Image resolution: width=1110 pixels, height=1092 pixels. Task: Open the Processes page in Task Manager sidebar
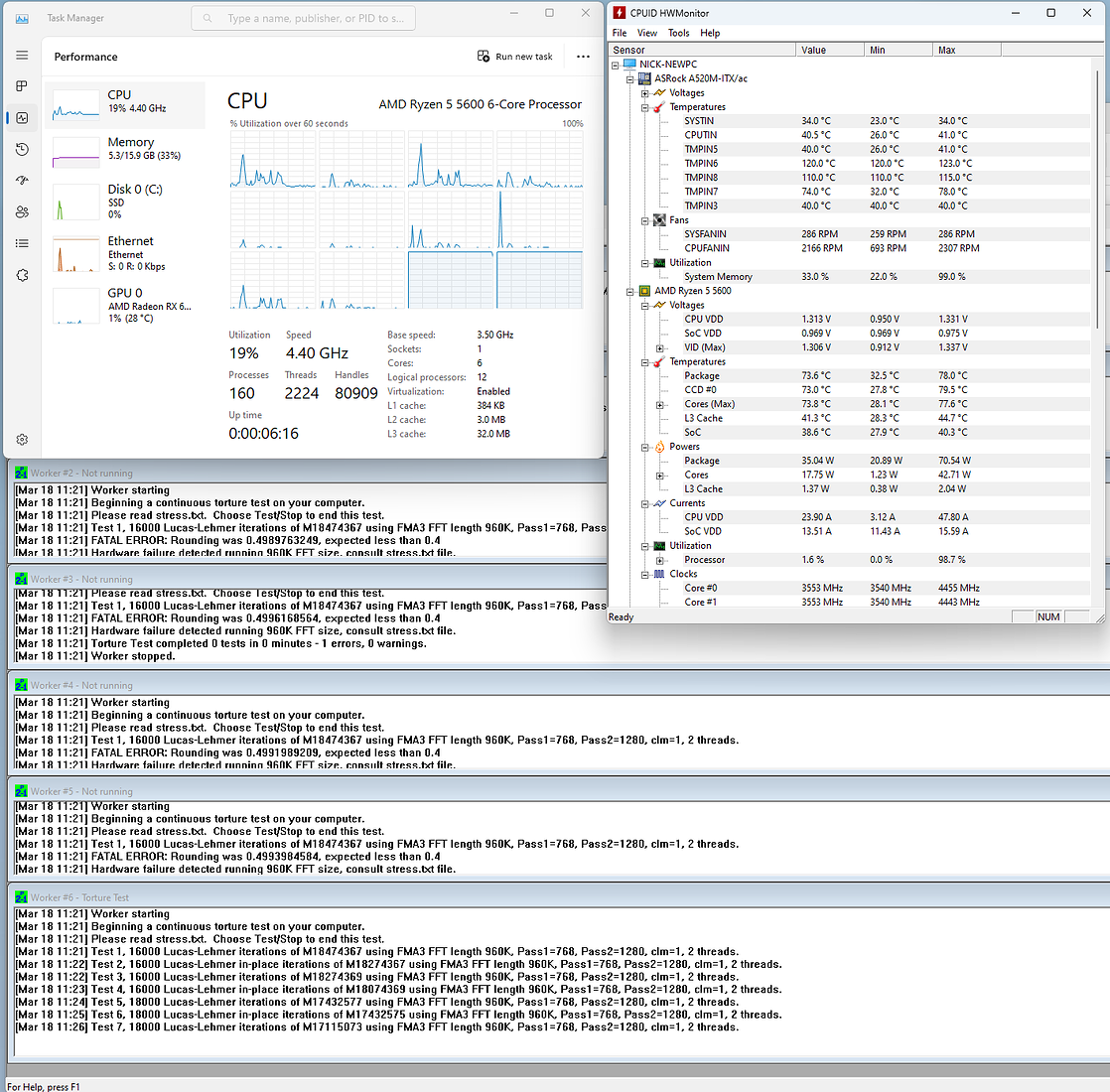pyautogui.click(x=22, y=86)
